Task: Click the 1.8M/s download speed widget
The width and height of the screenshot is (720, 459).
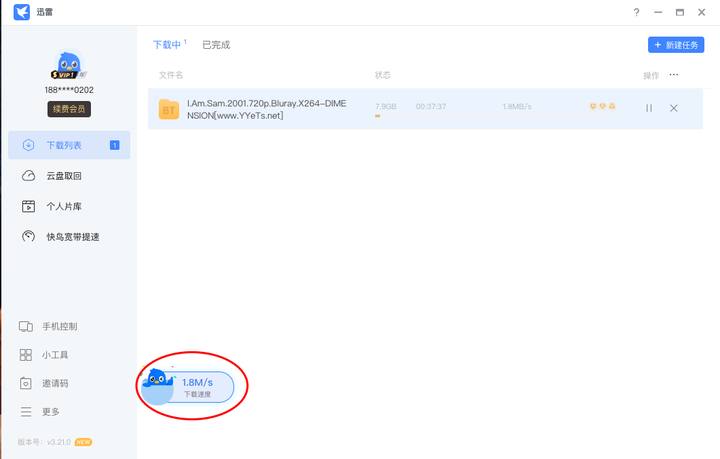Action: [190, 387]
